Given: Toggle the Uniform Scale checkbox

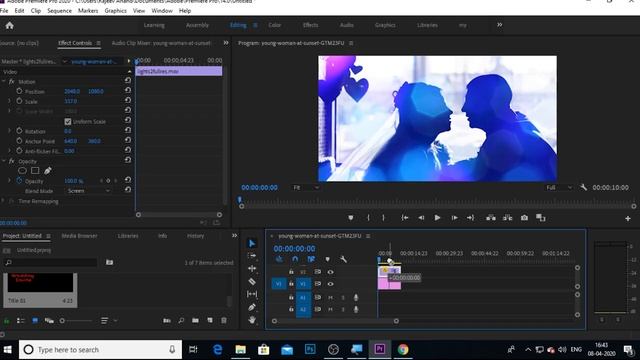Looking at the screenshot, I should 68,122.
